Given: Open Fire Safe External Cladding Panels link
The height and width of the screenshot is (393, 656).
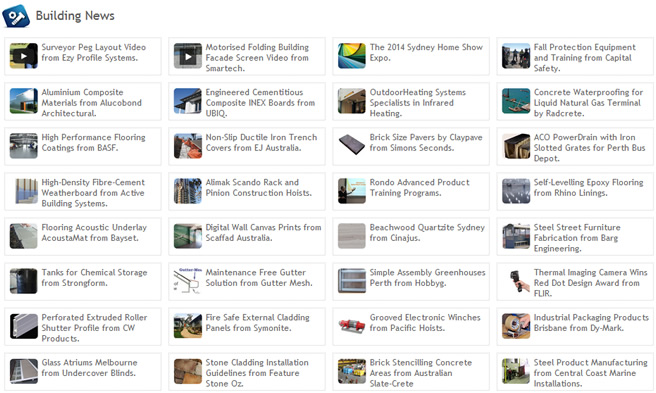Looking at the screenshot, I should point(257,323).
